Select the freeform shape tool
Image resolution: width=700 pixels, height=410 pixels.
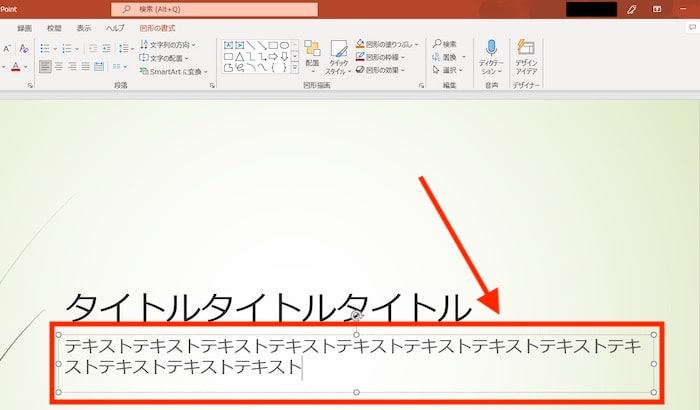[229, 68]
